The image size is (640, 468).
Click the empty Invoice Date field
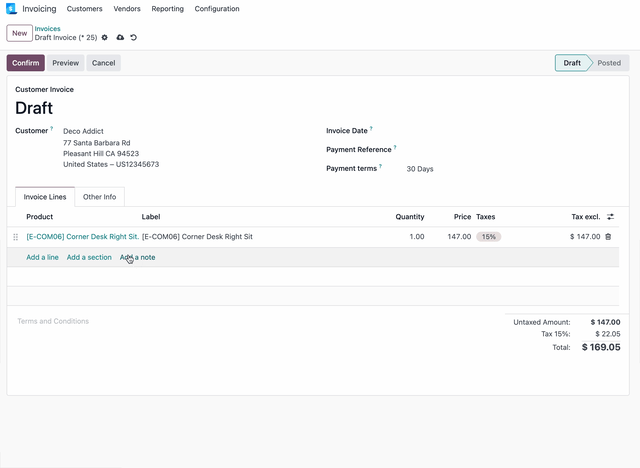pyautogui.click(x=512, y=131)
